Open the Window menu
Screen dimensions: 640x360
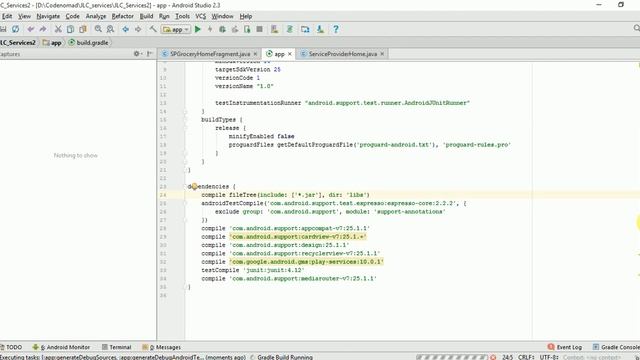[x=222, y=16]
